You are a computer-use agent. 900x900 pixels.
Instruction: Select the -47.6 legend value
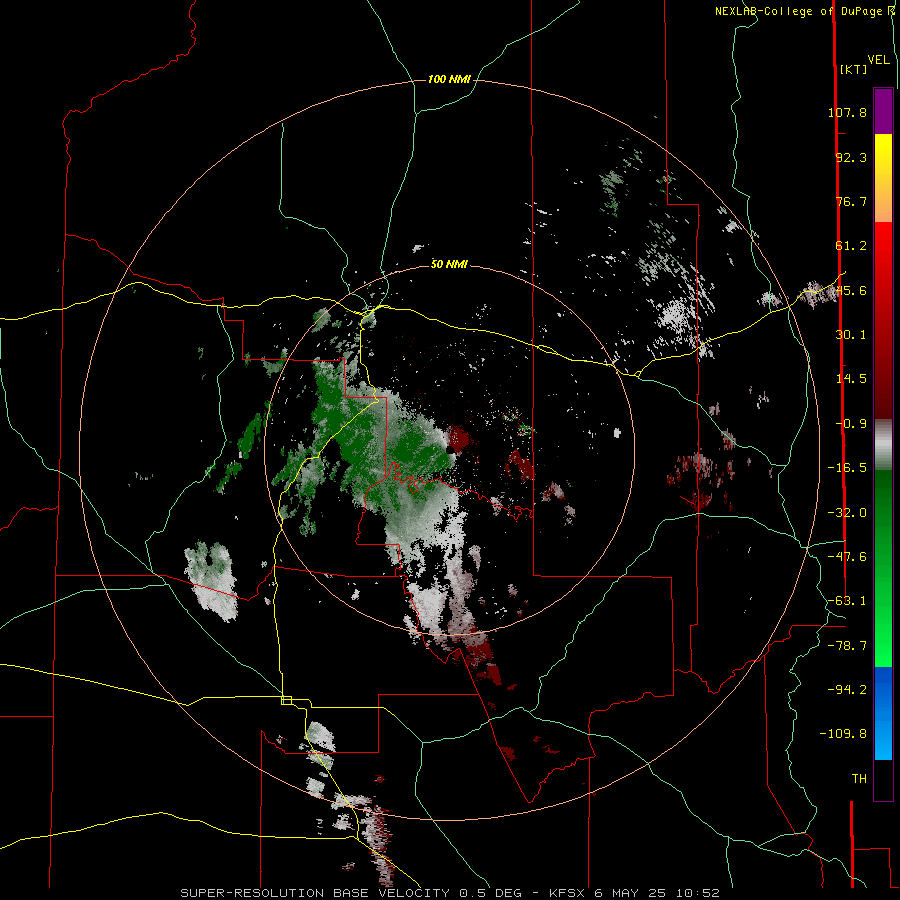[x=847, y=557]
